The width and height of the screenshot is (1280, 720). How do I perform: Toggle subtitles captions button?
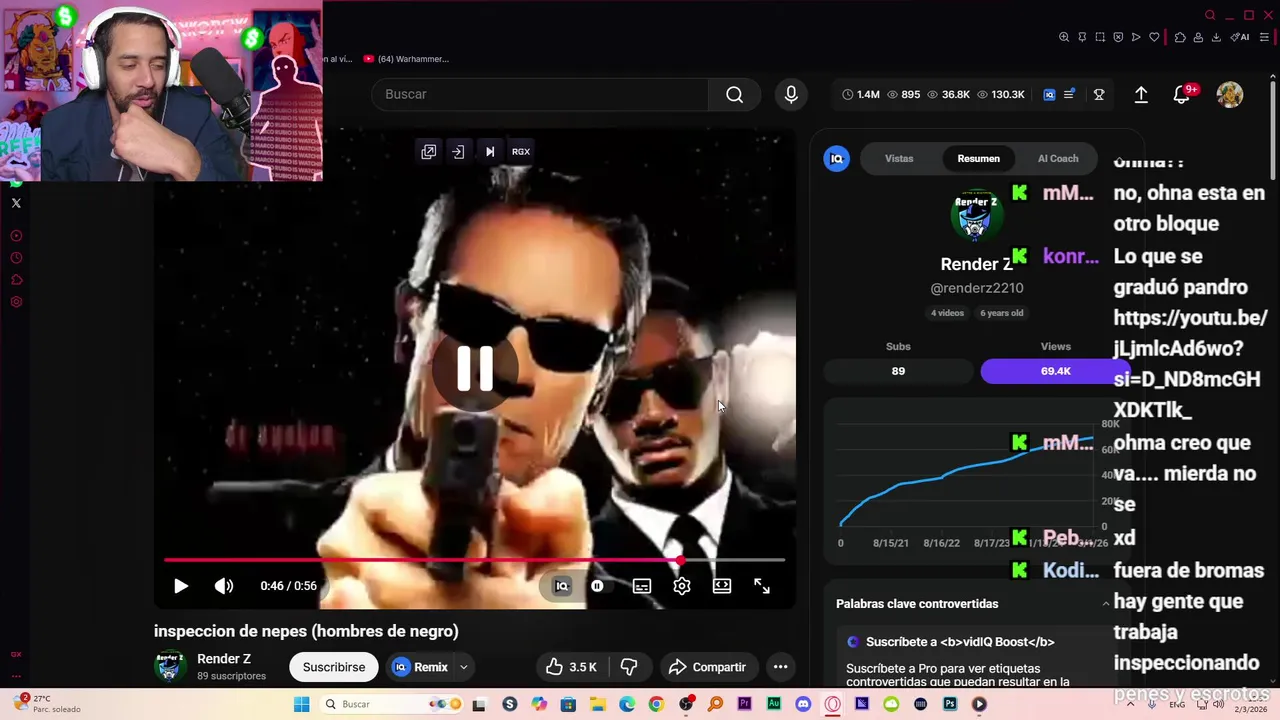(642, 586)
